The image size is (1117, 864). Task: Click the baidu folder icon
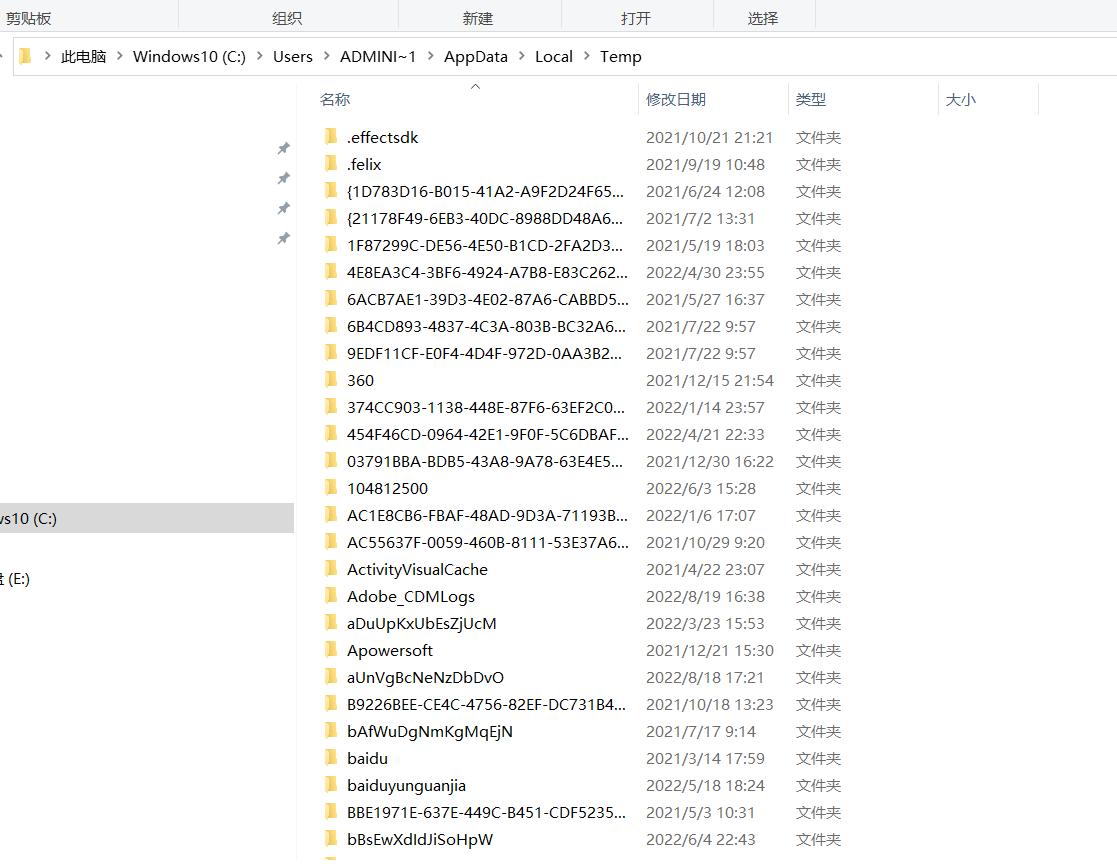pyautogui.click(x=332, y=758)
